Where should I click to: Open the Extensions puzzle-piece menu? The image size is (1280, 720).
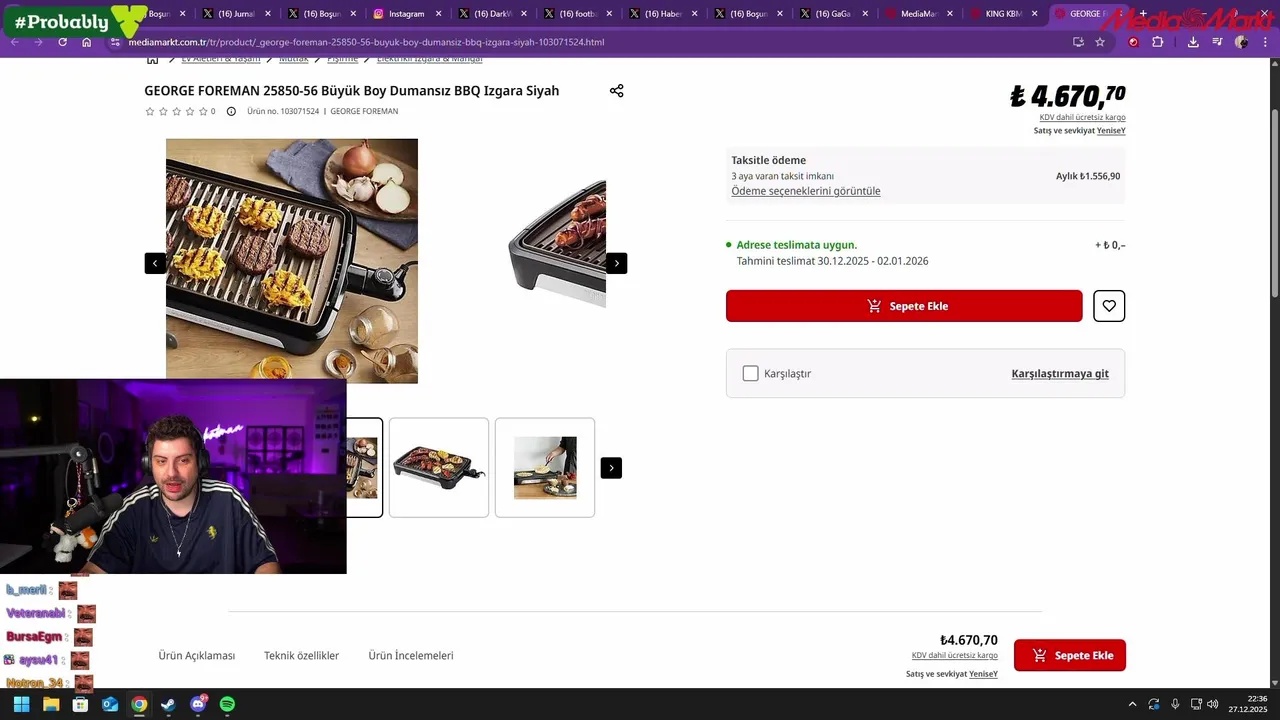(1158, 42)
